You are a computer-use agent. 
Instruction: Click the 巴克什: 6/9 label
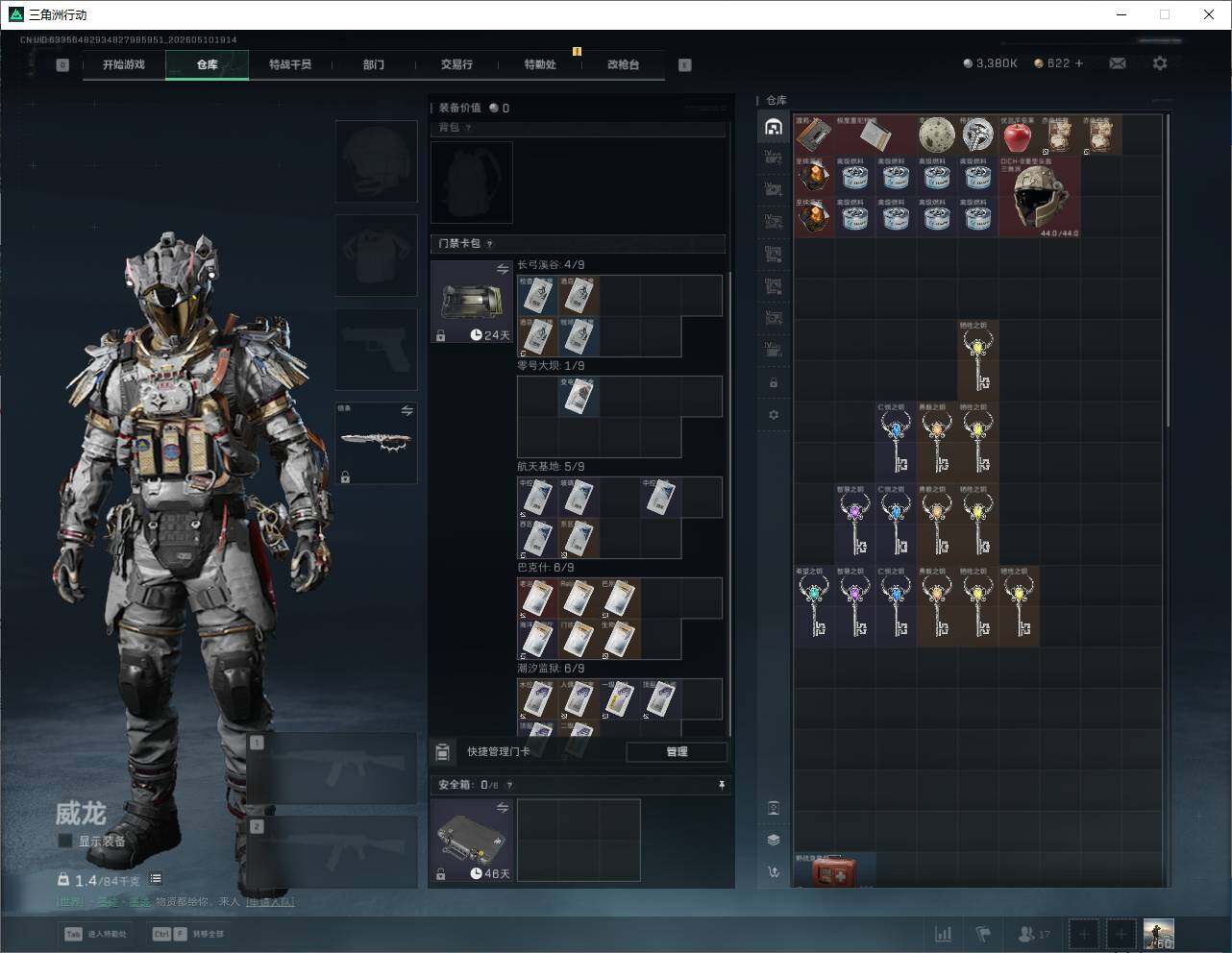pos(545,568)
